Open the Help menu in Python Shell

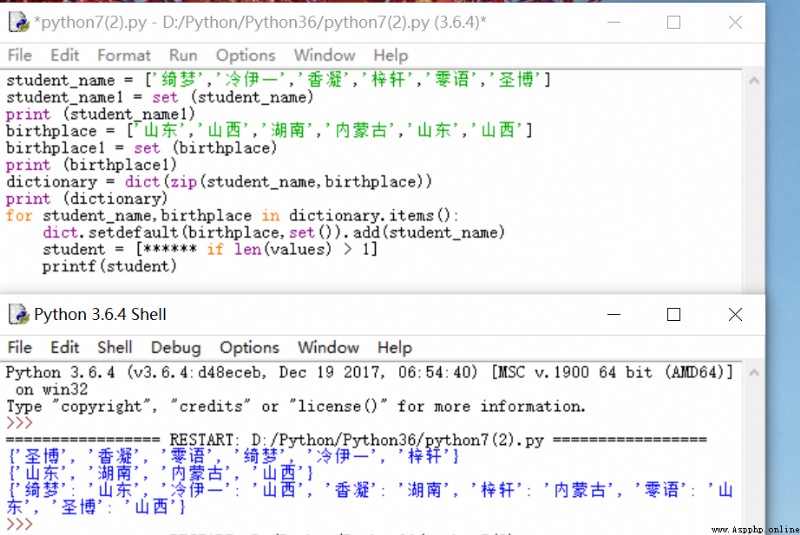[x=395, y=347]
